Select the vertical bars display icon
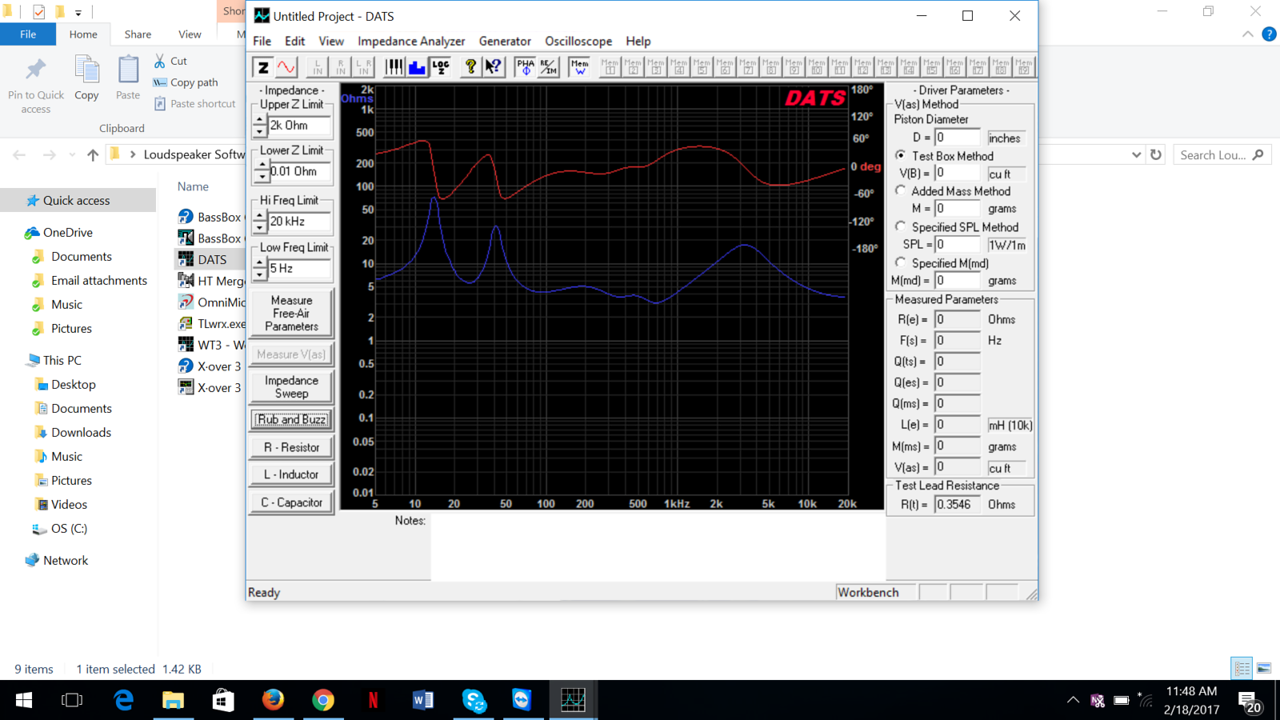This screenshot has height=720, width=1280. [x=394, y=67]
